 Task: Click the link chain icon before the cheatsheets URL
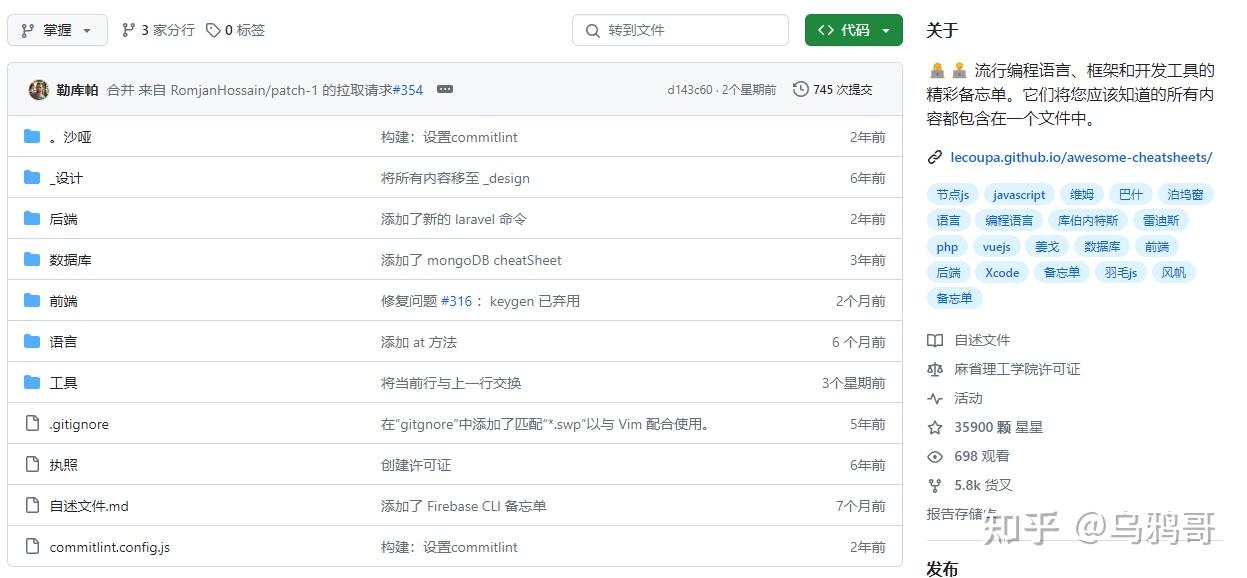(935, 156)
